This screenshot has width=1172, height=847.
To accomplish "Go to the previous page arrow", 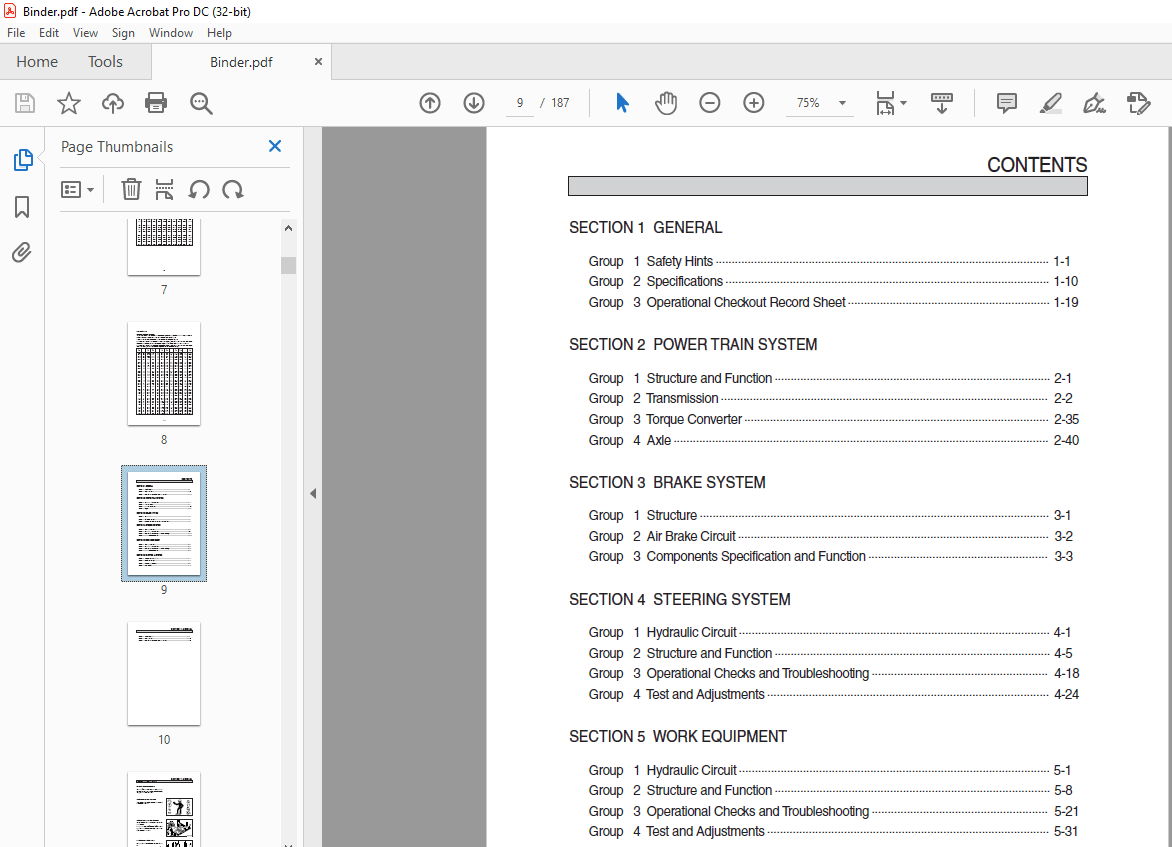I will (430, 103).
